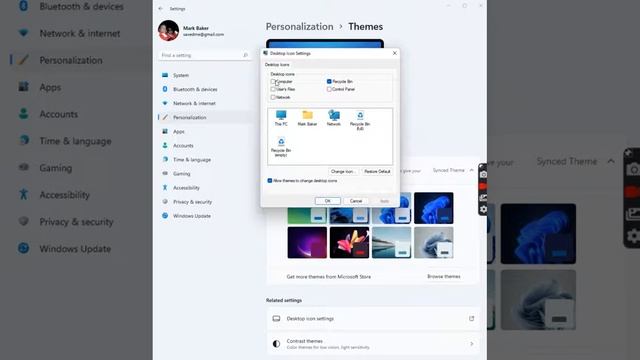Go back using the Settings back arrow

coord(161,9)
